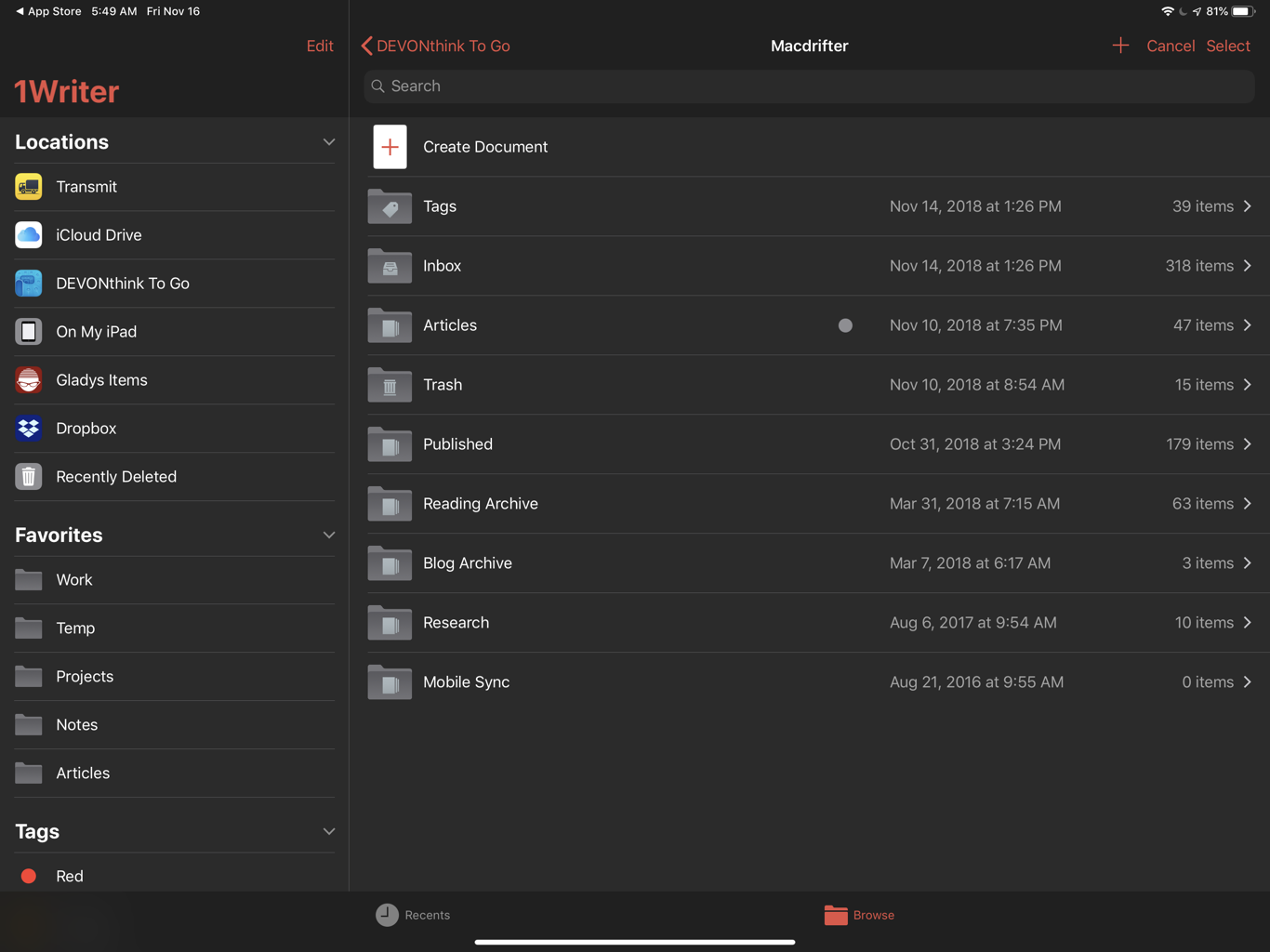Select the Red tag color dot

point(29,876)
